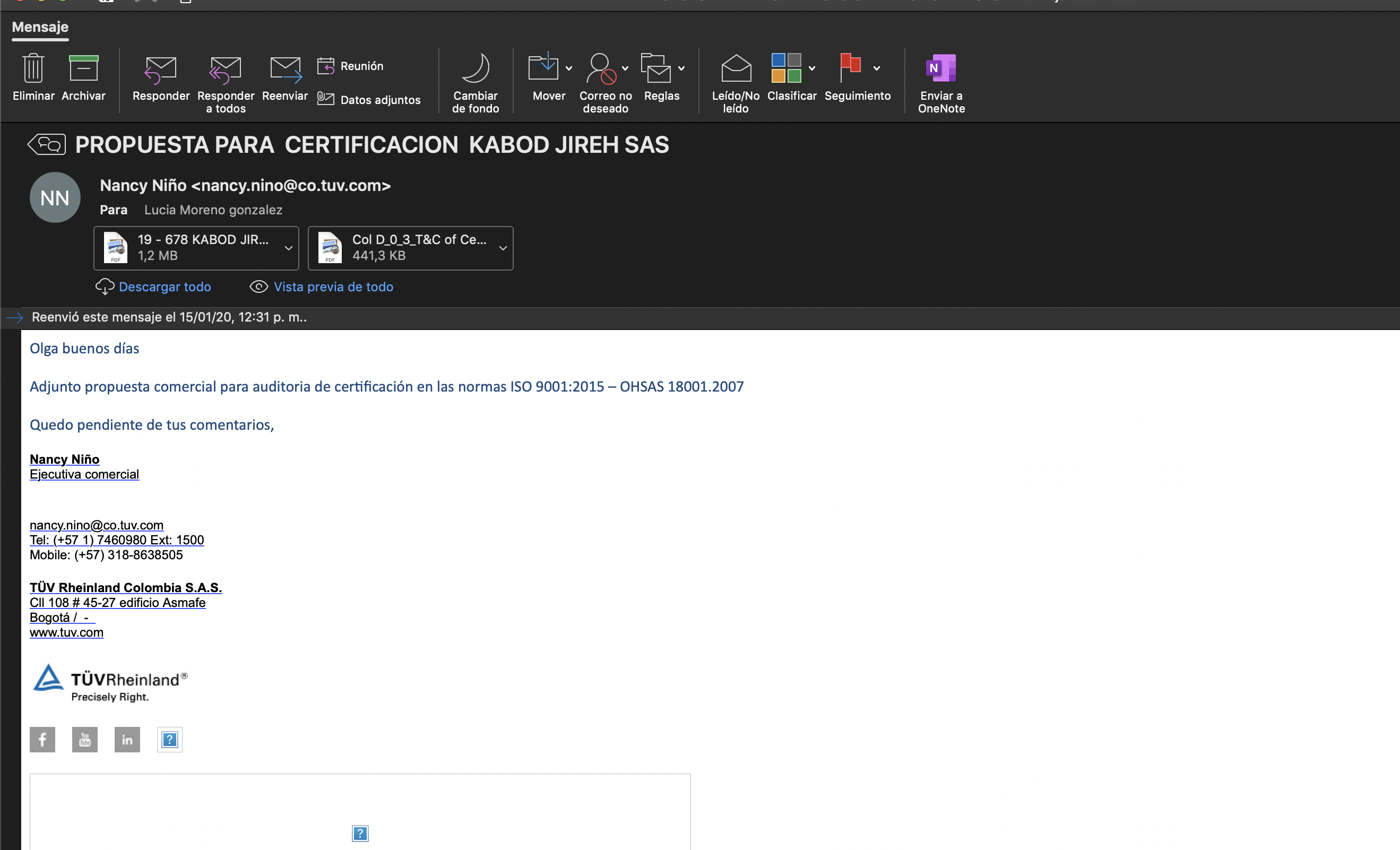This screenshot has width=1400, height=850.
Task: Send message to OneNote
Action: point(940,69)
